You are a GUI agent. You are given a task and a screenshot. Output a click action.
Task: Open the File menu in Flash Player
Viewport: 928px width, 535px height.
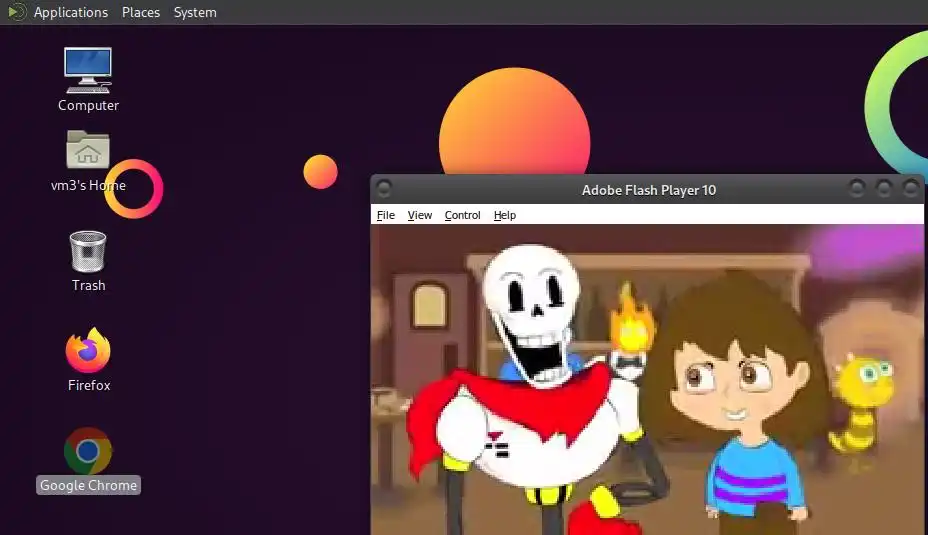click(x=385, y=215)
